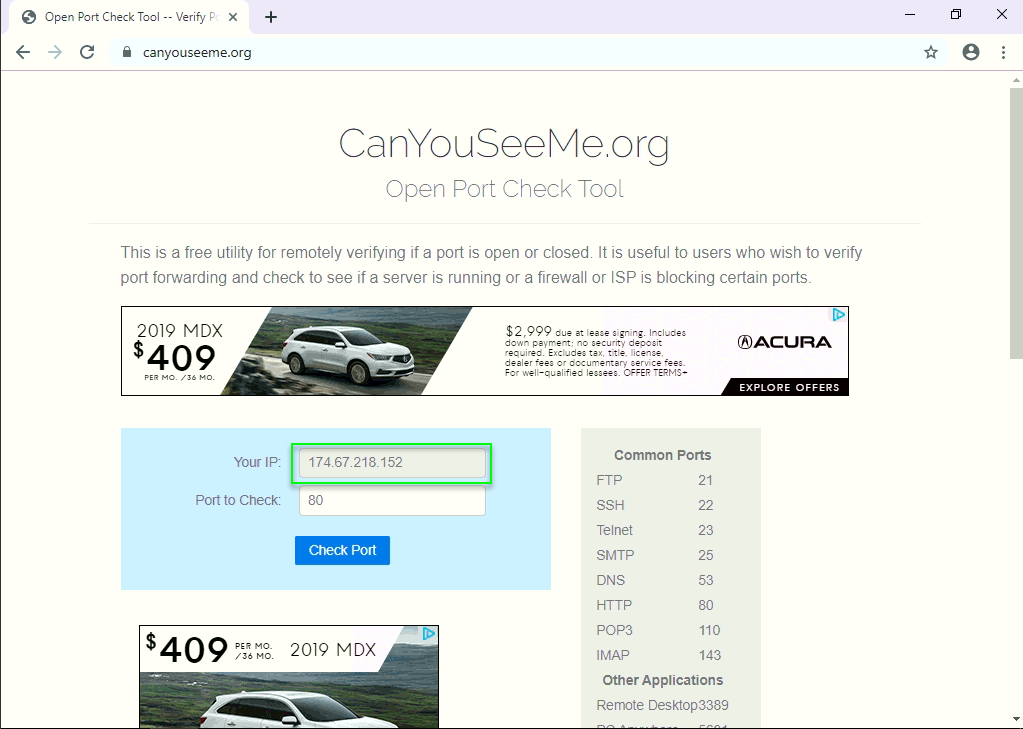Open a new tab with plus icon

coord(271,17)
